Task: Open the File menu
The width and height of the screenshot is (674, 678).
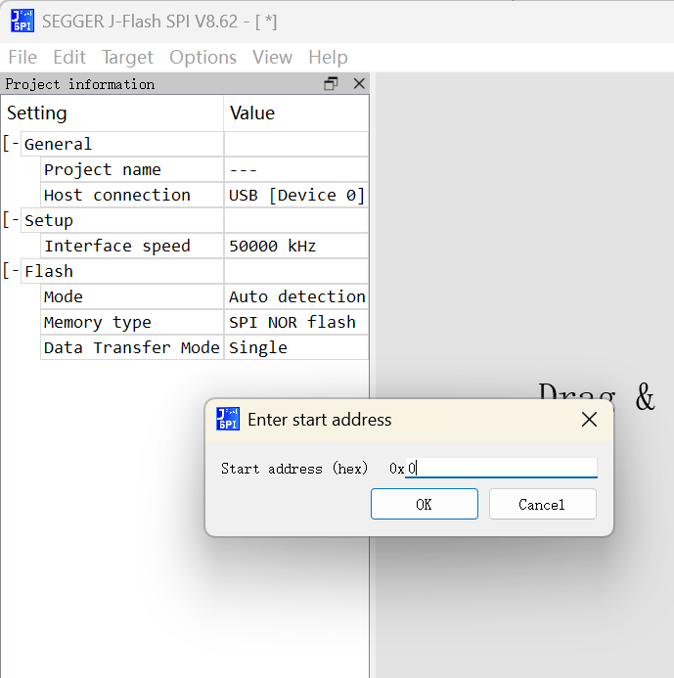Action: click(x=22, y=57)
